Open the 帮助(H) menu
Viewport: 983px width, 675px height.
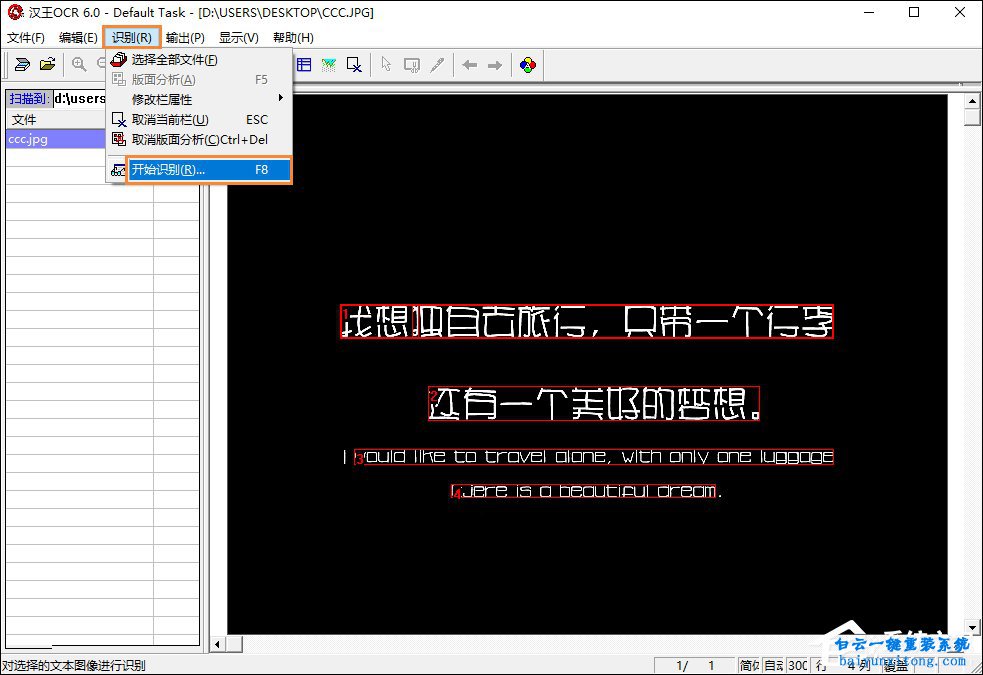(293, 38)
